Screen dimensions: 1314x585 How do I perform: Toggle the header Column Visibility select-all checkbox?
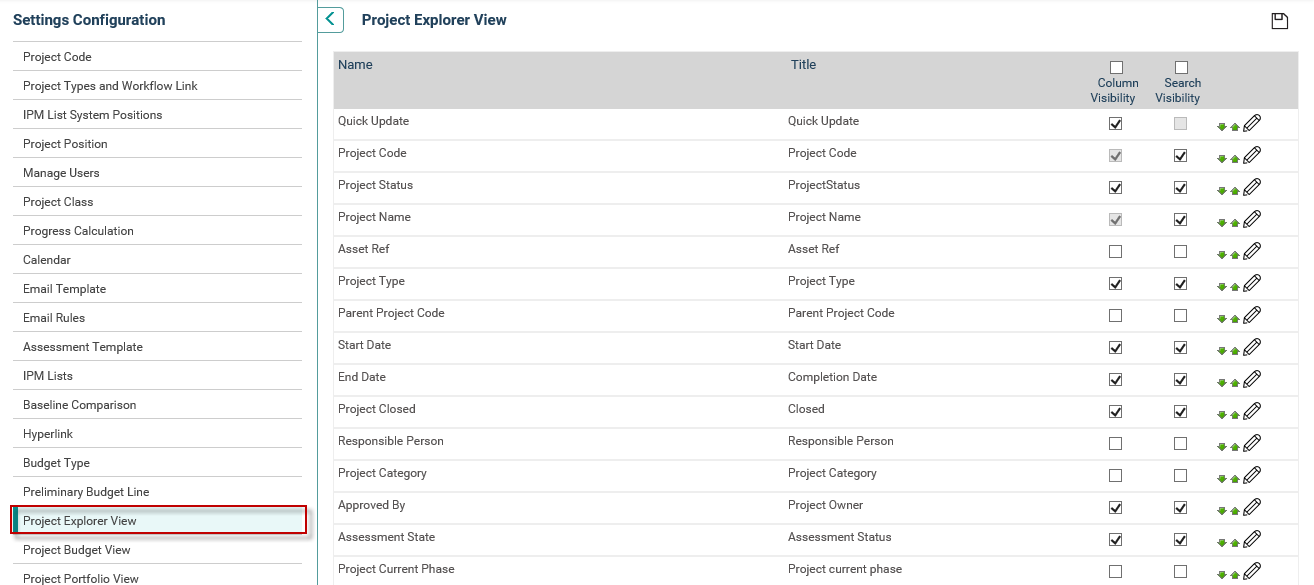[x=1116, y=68]
